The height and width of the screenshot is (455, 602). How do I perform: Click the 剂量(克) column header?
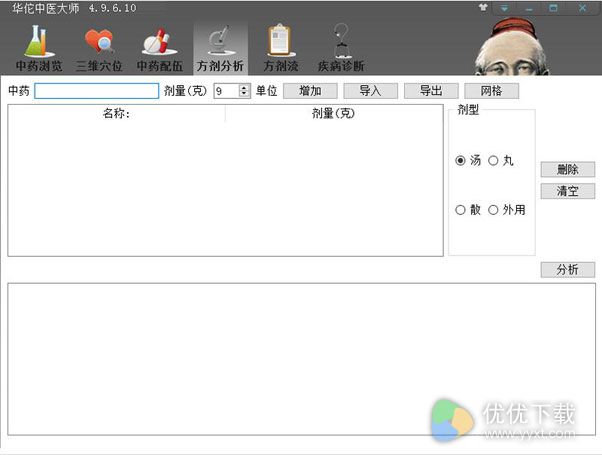pyautogui.click(x=334, y=113)
